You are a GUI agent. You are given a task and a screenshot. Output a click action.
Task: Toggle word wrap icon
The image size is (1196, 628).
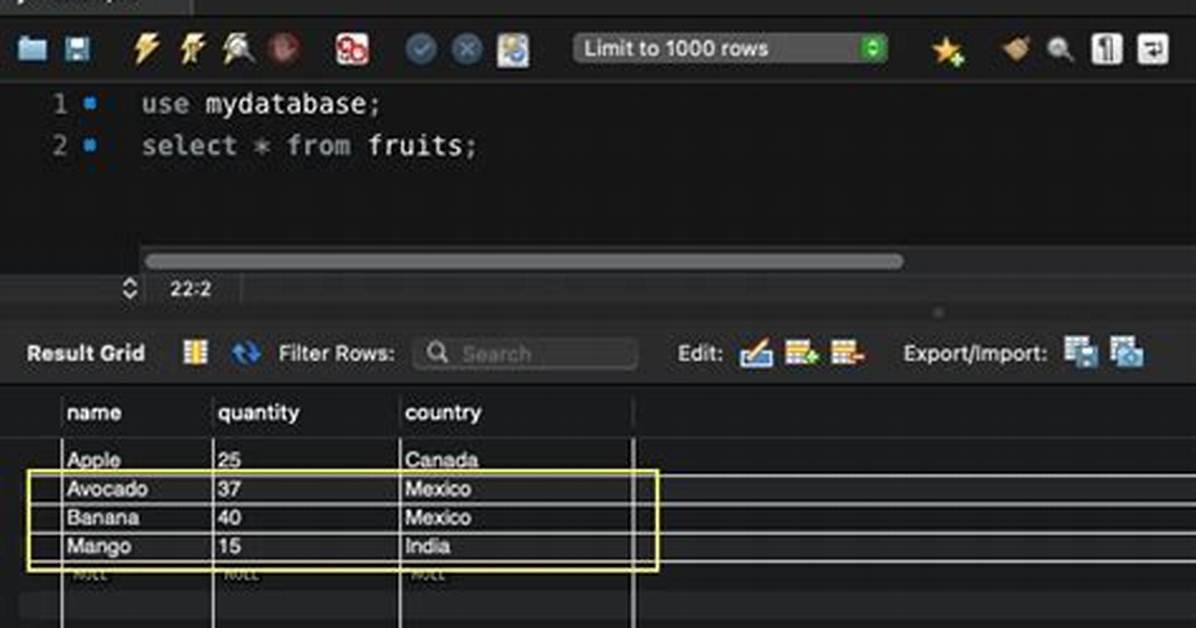tap(1153, 50)
